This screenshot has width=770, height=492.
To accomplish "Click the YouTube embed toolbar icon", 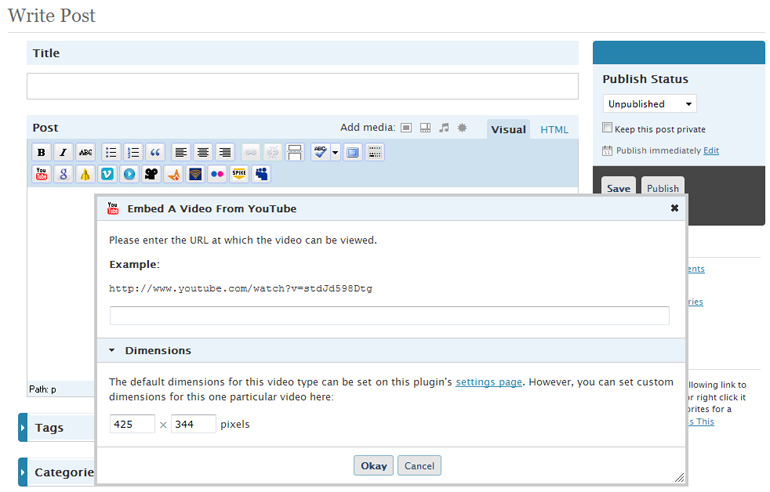I will [41, 174].
